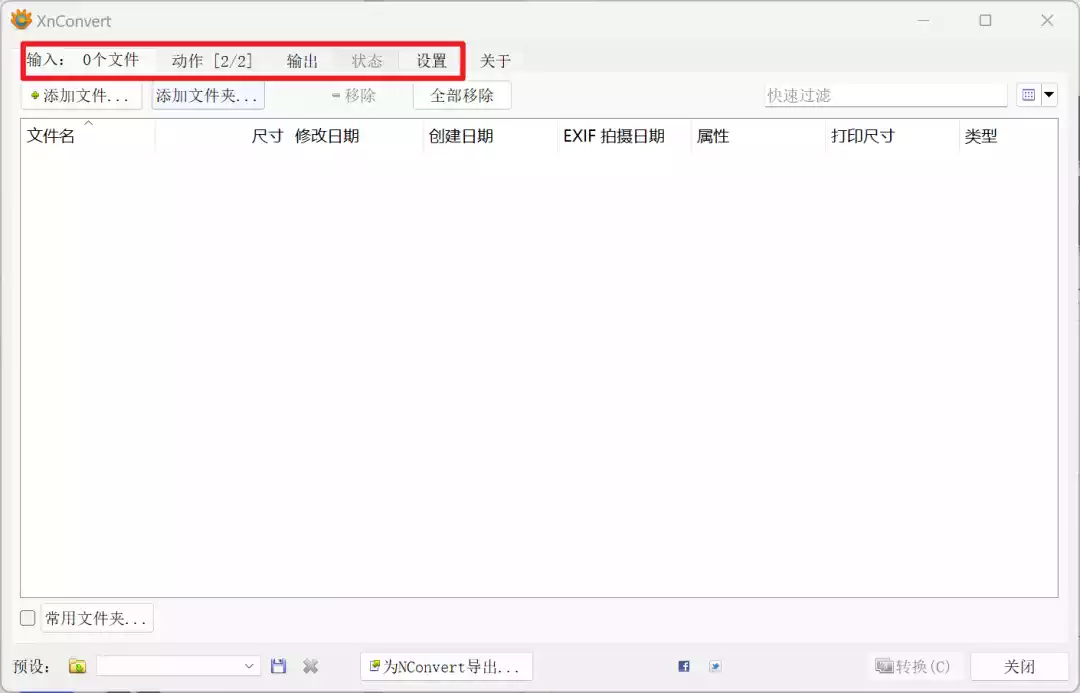Click 全部移除 to clear the list
The image size is (1080, 693).
(462, 95)
